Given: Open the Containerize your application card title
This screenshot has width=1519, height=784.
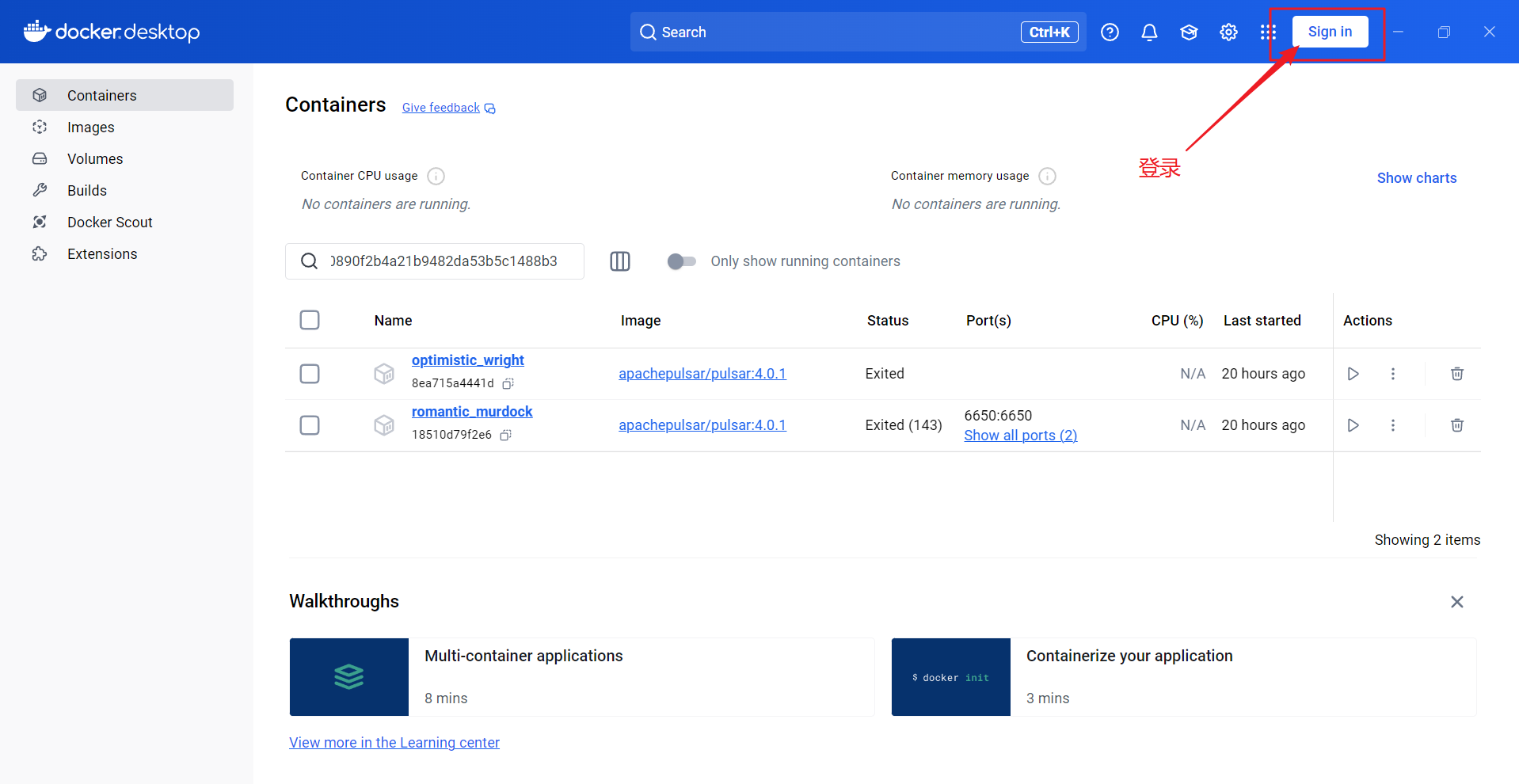Looking at the screenshot, I should pyautogui.click(x=1129, y=656).
